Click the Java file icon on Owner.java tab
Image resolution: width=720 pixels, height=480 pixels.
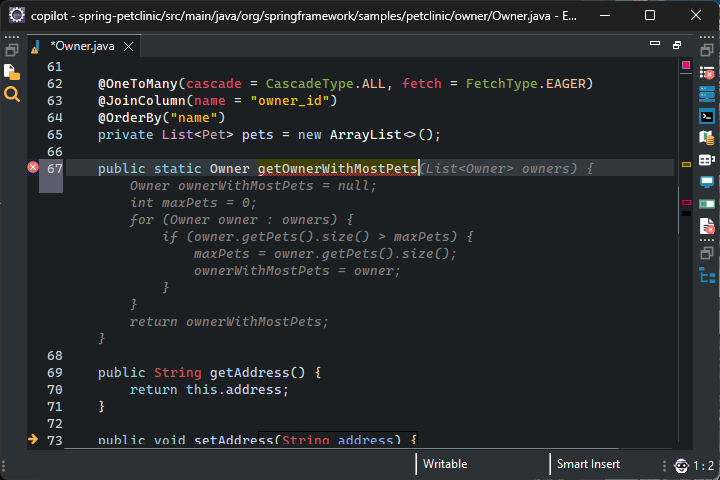[x=36, y=46]
